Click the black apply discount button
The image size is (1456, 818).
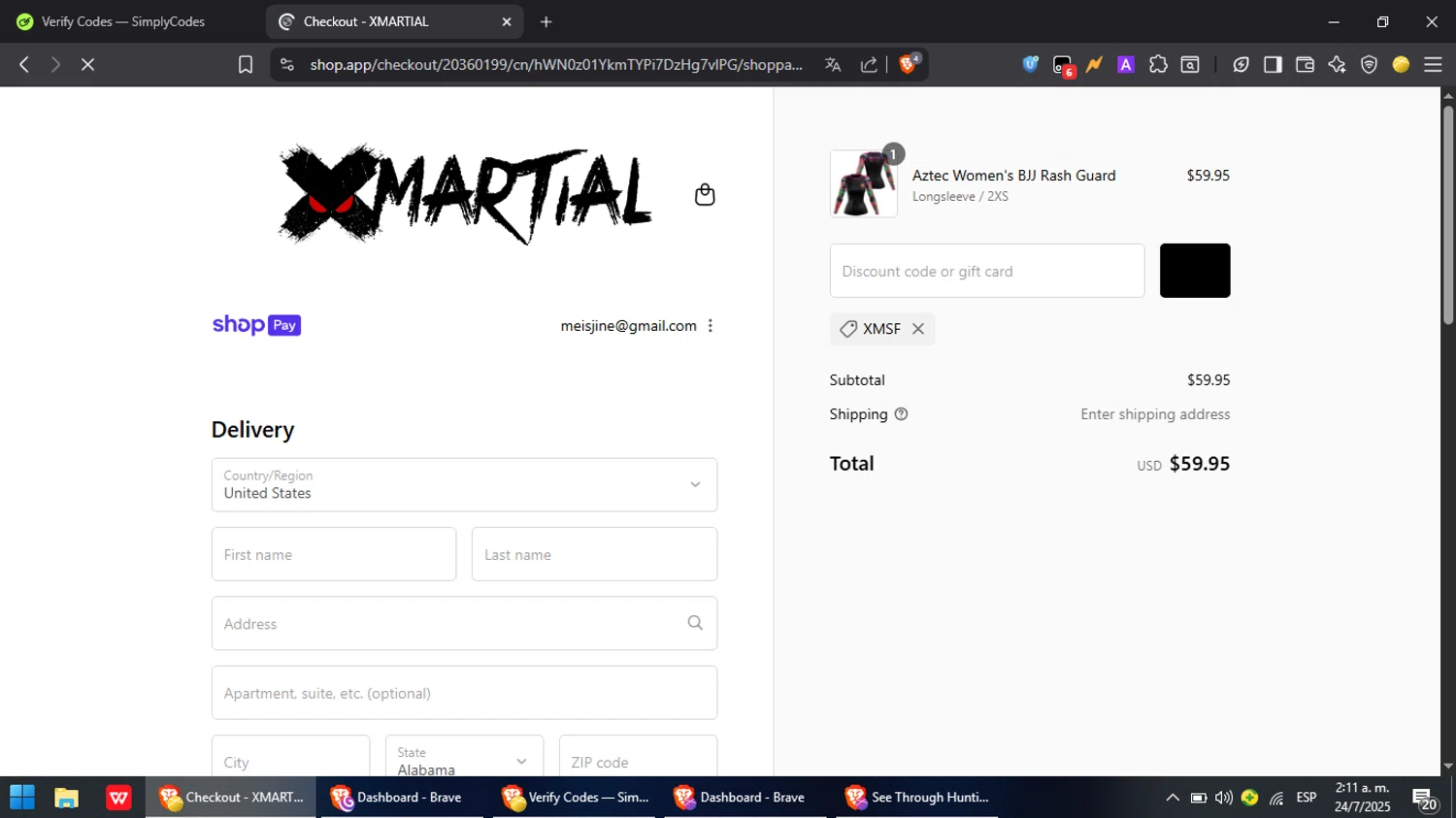coord(1195,271)
